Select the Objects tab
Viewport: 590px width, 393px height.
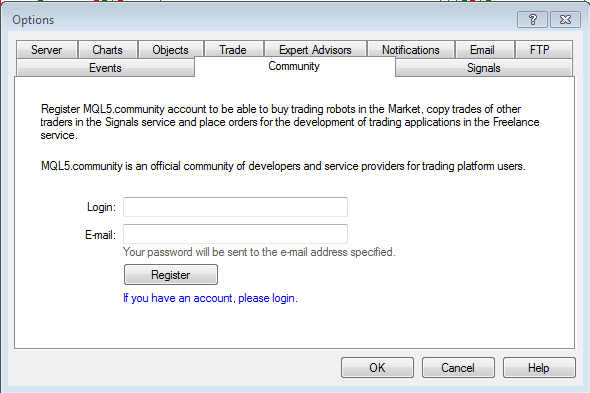coord(170,50)
